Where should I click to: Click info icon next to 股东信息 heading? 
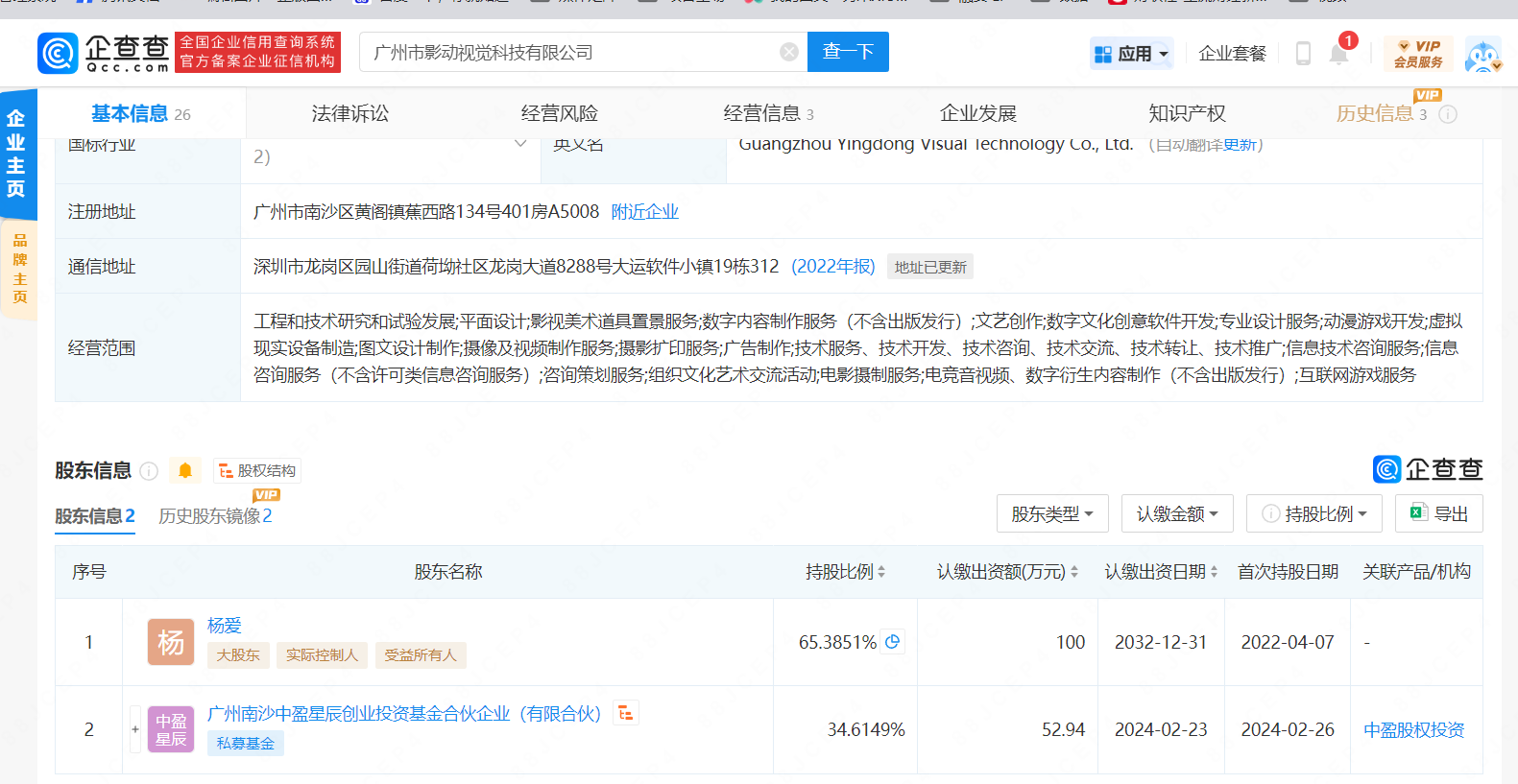149,470
